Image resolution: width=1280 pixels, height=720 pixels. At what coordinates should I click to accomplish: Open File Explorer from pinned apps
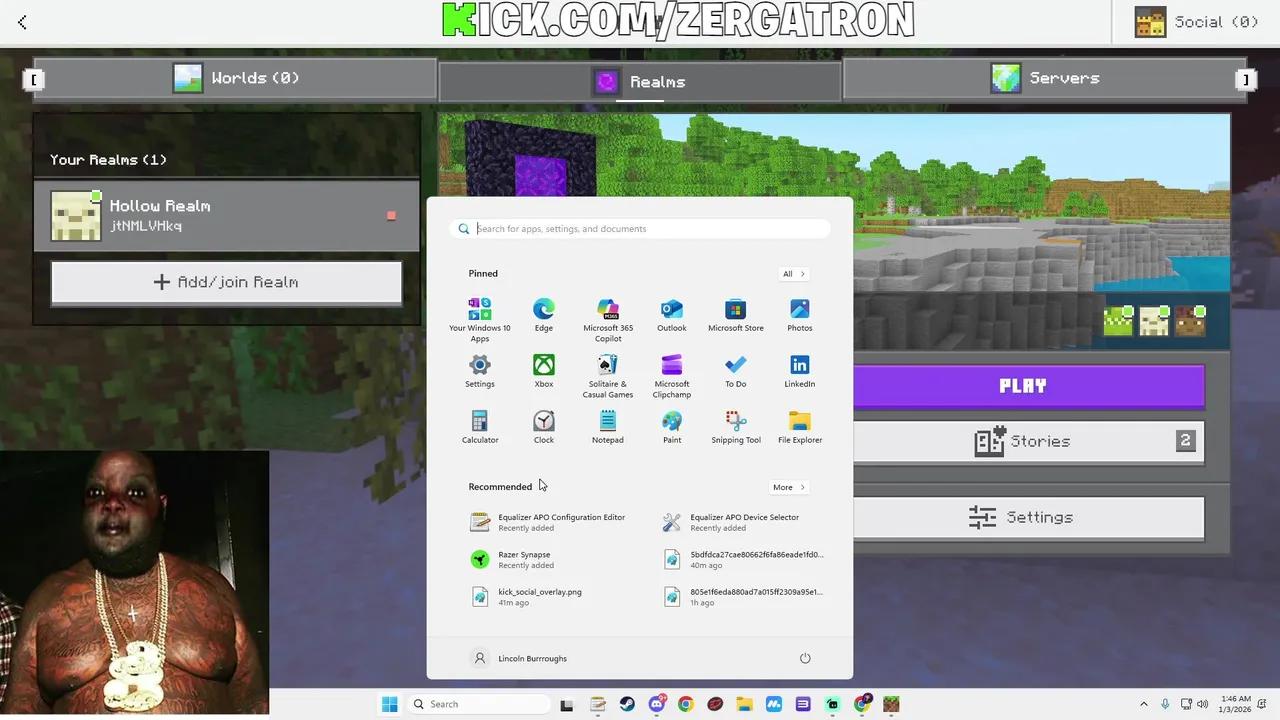[800, 426]
